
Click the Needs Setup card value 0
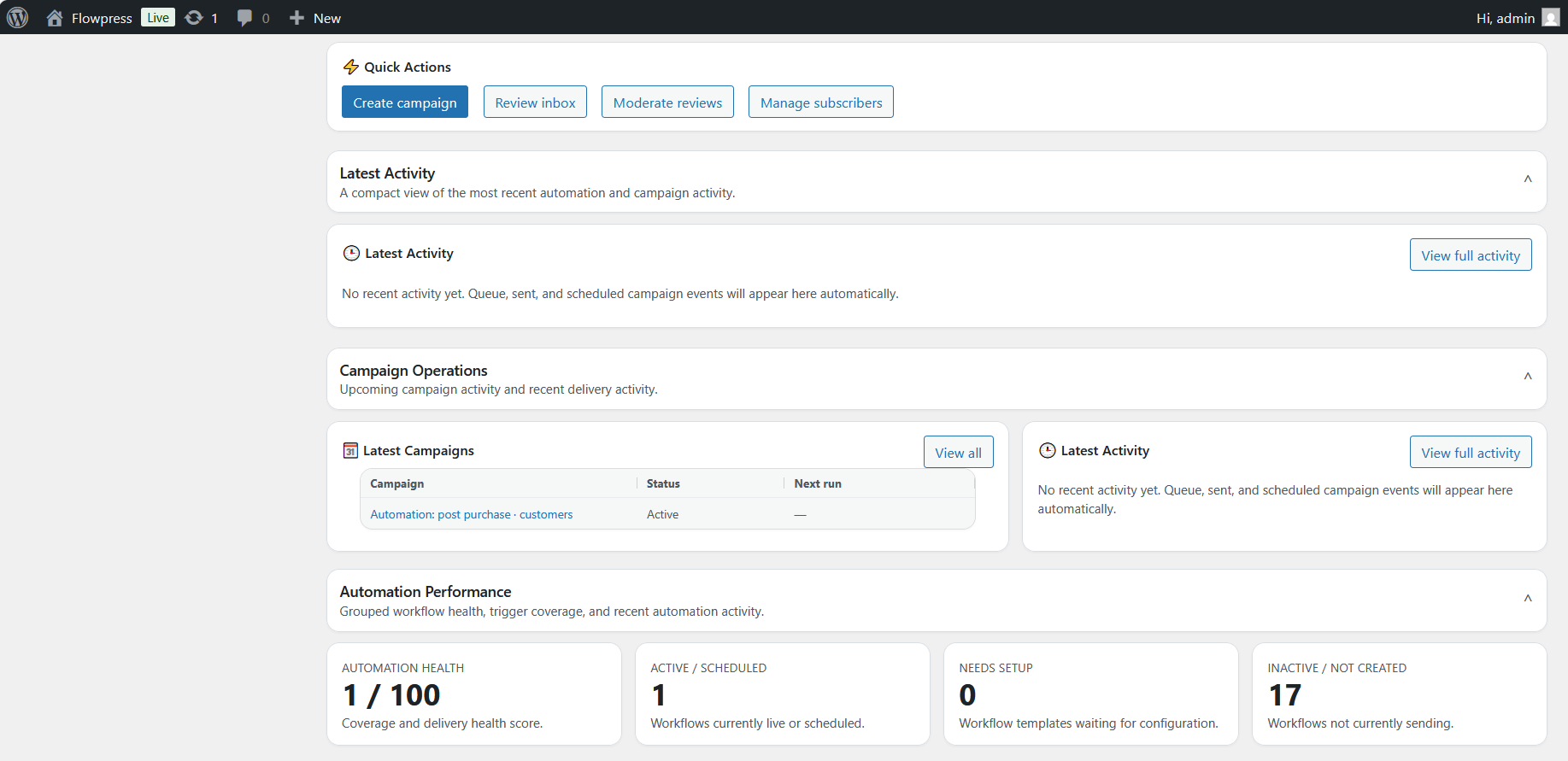(967, 695)
